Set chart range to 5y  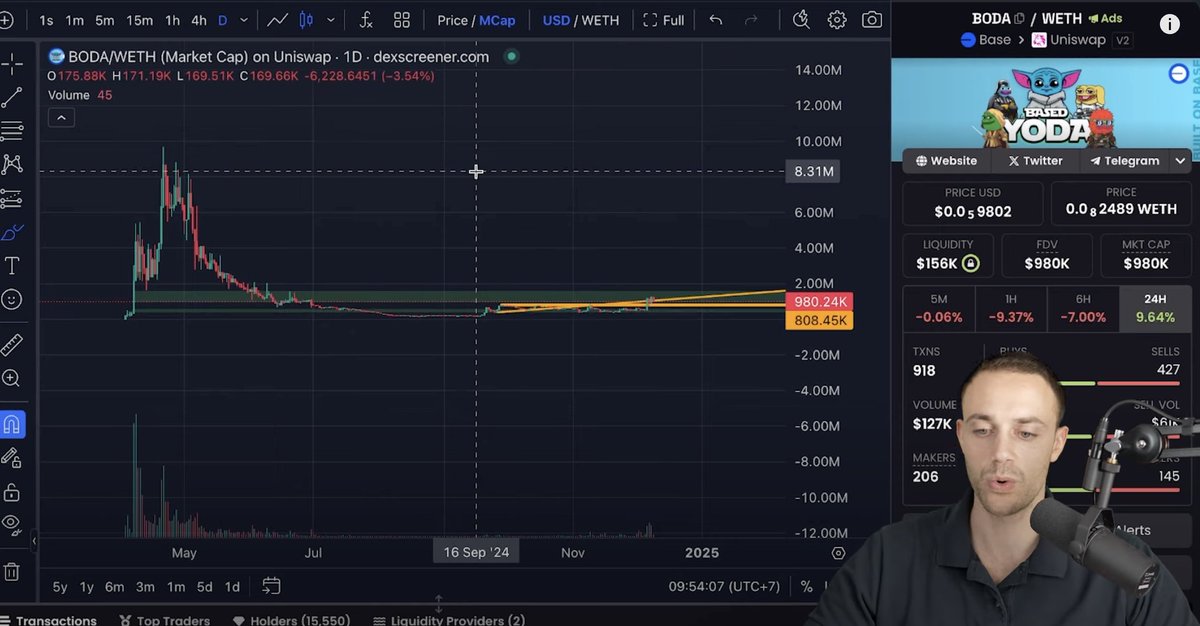[x=60, y=587]
